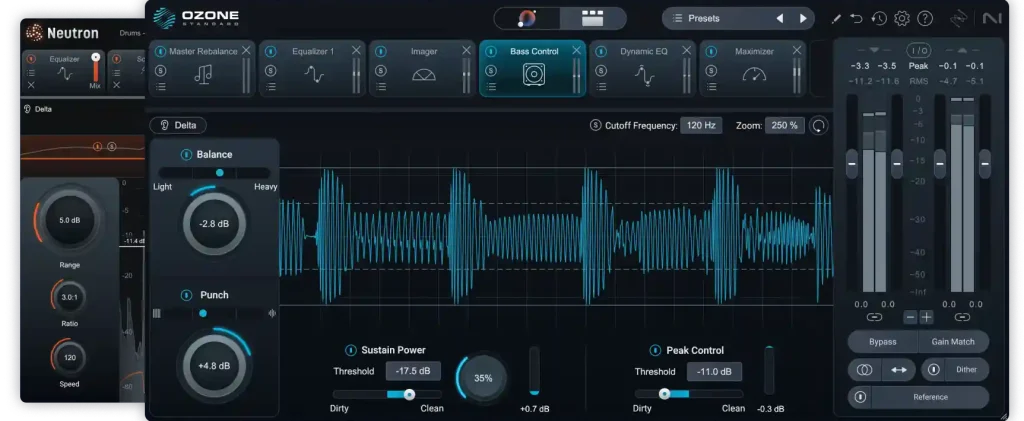Toggle Master Rebalance module power
Screen dimensions: 1024x421
[160, 52]
